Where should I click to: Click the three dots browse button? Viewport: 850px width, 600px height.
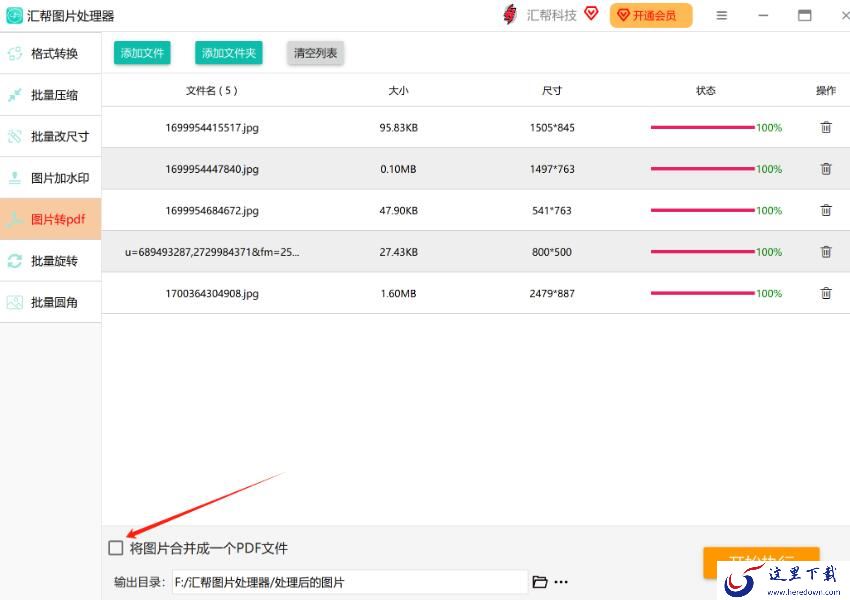click(x=561, y=582)
